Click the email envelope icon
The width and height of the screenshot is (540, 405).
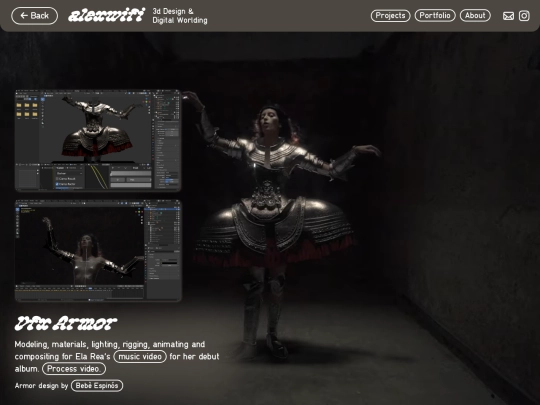click(508, 16)
